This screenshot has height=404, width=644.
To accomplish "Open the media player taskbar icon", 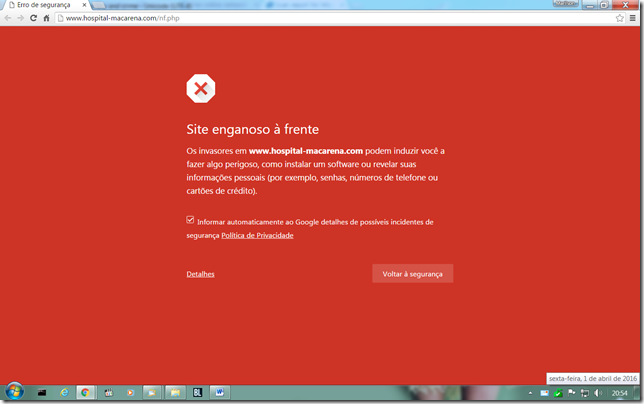I will click(130, 393).
